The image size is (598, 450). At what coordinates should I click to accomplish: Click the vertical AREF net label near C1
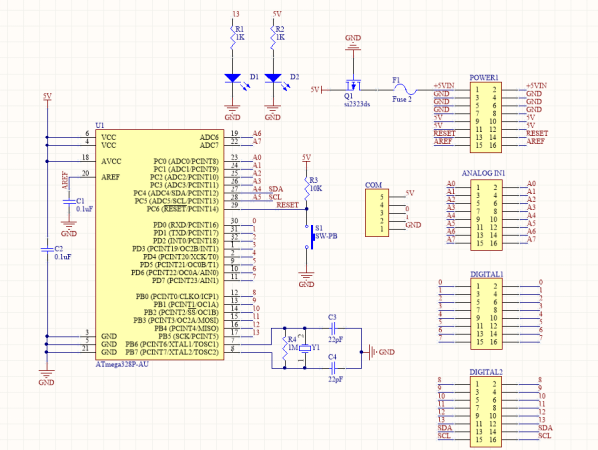tap(65, 180)
